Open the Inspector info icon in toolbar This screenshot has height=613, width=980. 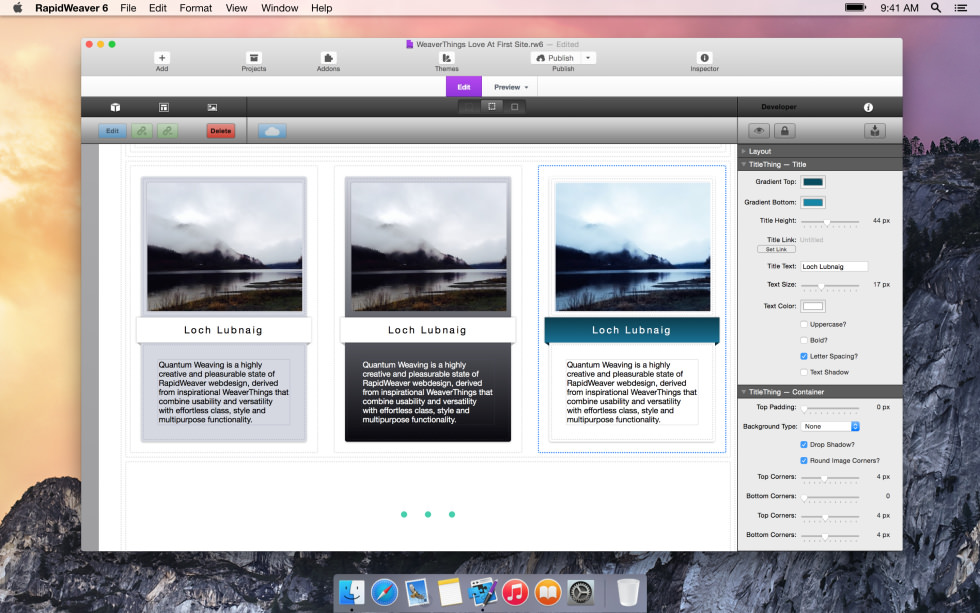click(x=704, y=58)
